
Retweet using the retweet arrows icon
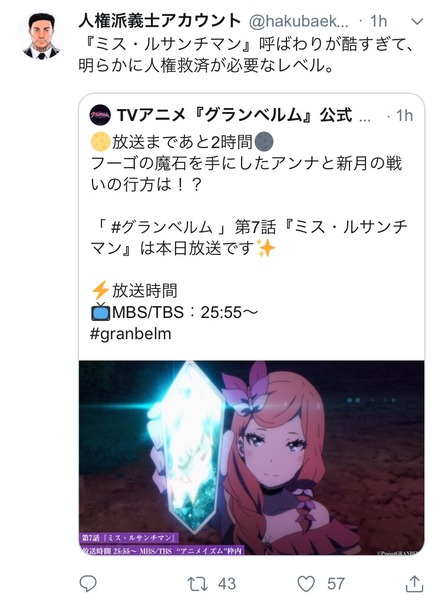(197, 584)
